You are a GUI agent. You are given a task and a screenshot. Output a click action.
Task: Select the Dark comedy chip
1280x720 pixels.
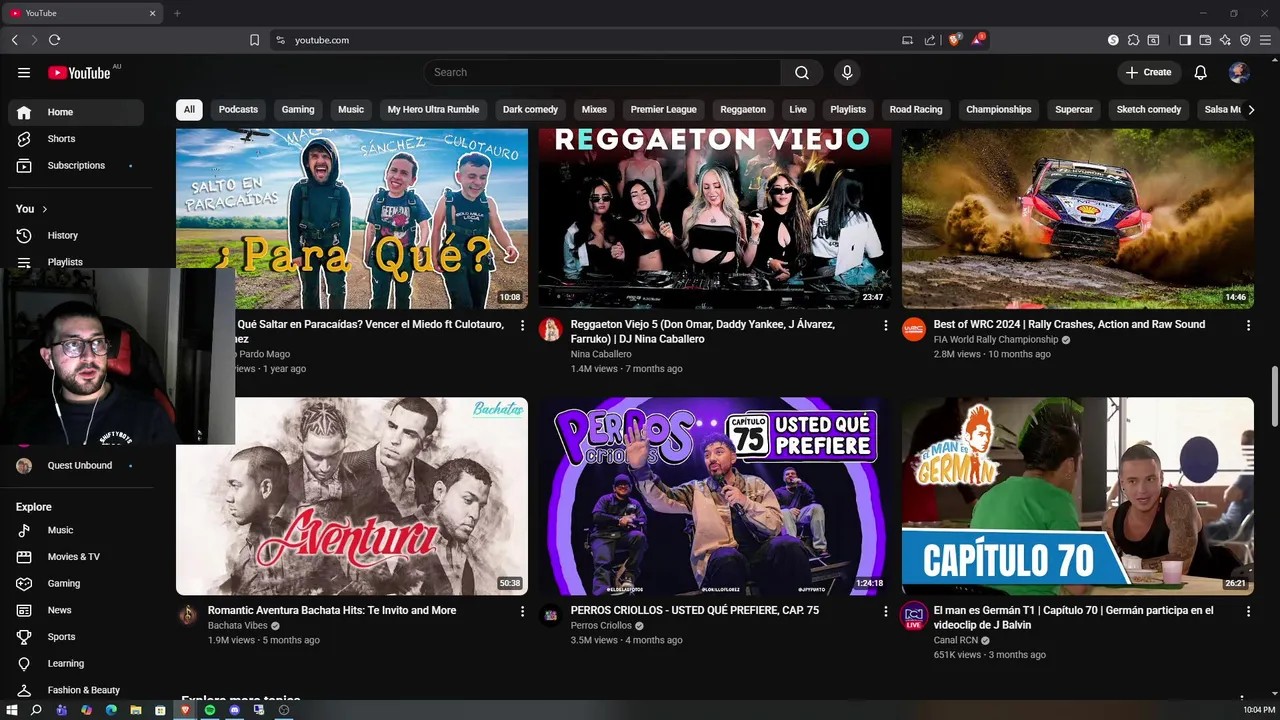point(530,110)
